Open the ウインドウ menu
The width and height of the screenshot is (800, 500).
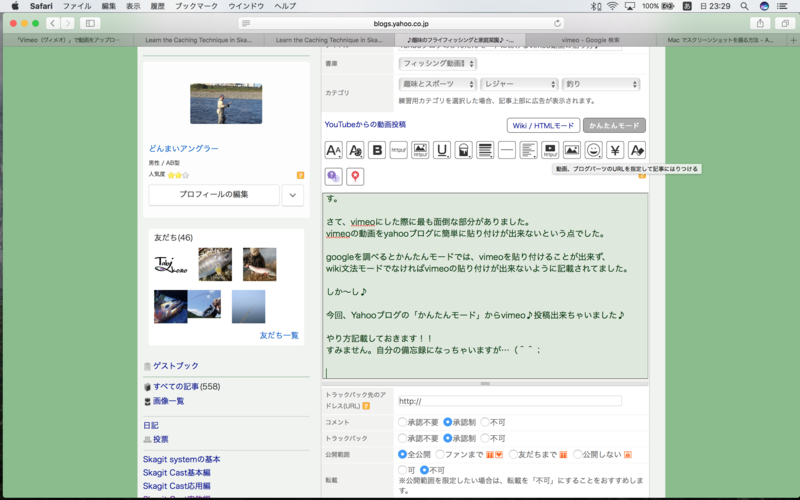coord(246,6)
